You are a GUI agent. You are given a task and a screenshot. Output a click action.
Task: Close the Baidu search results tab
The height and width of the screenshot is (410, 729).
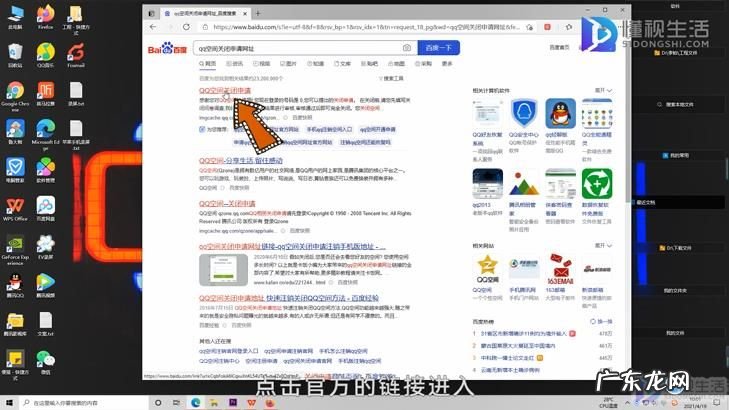245,13
